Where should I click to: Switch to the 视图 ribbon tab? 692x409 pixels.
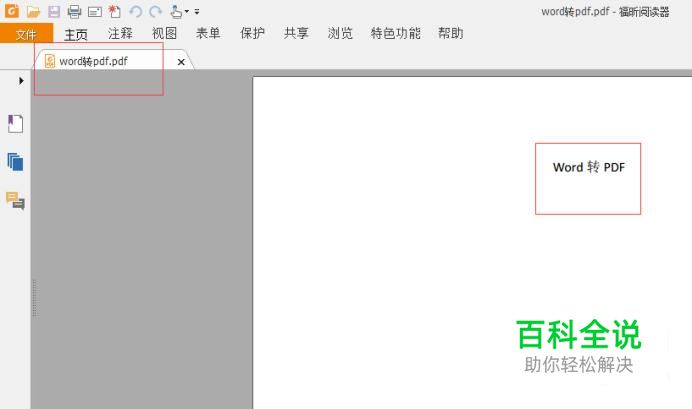tap(164, 33)
